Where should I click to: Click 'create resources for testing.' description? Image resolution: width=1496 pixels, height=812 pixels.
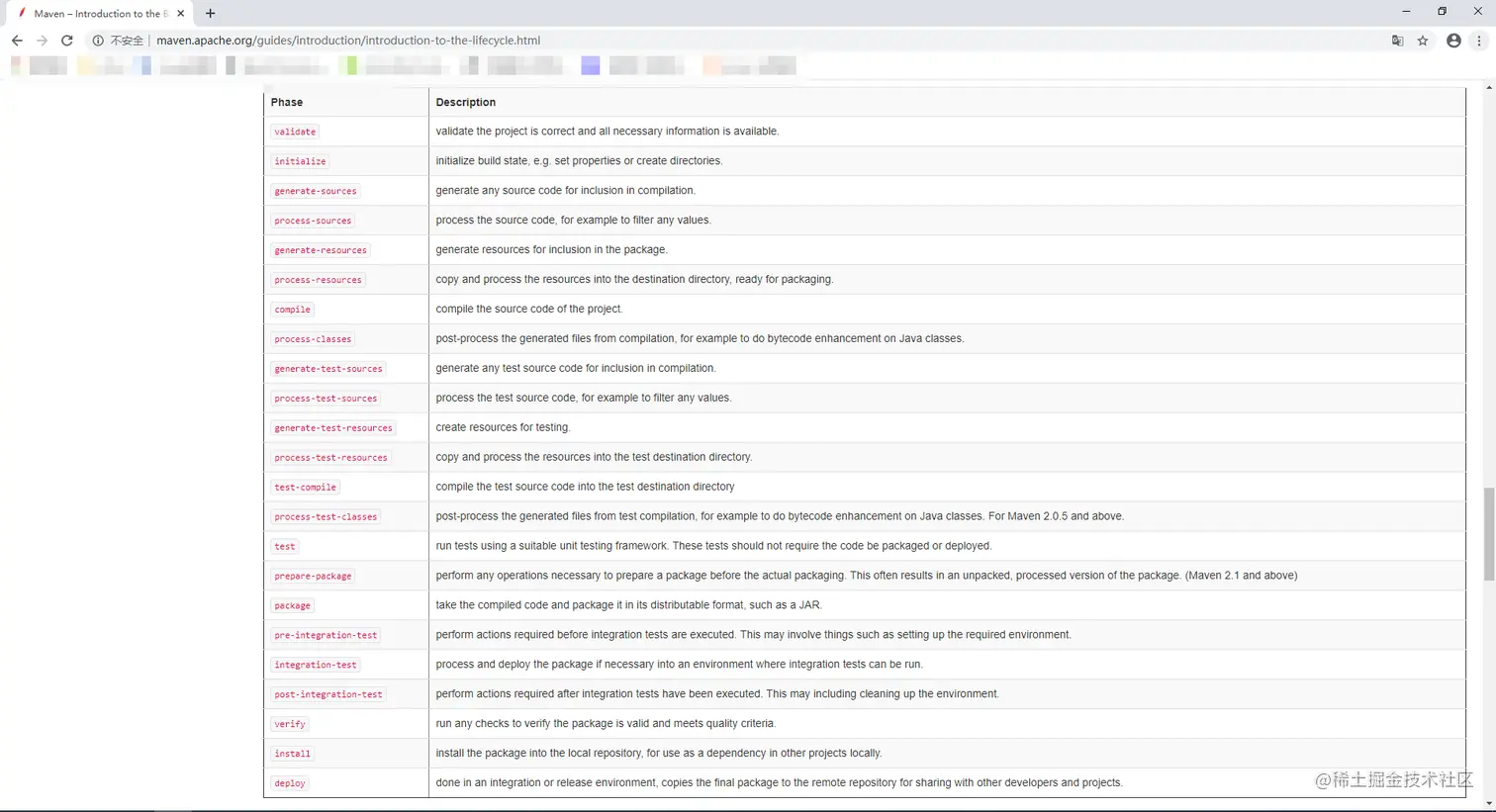(503, 427)
